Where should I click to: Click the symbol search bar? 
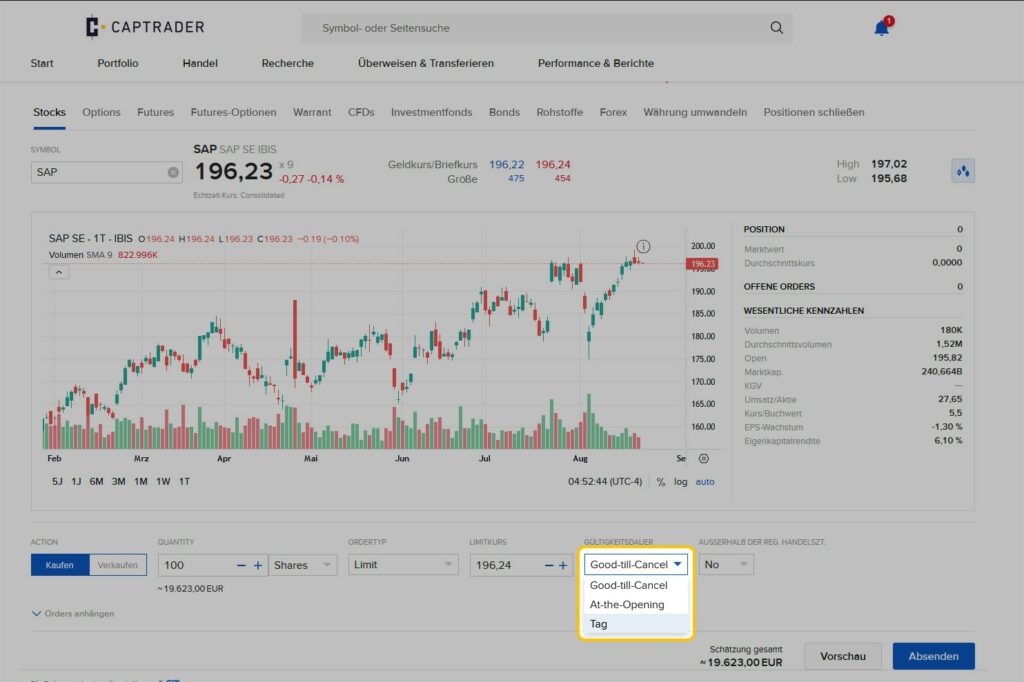coord(547,28)
